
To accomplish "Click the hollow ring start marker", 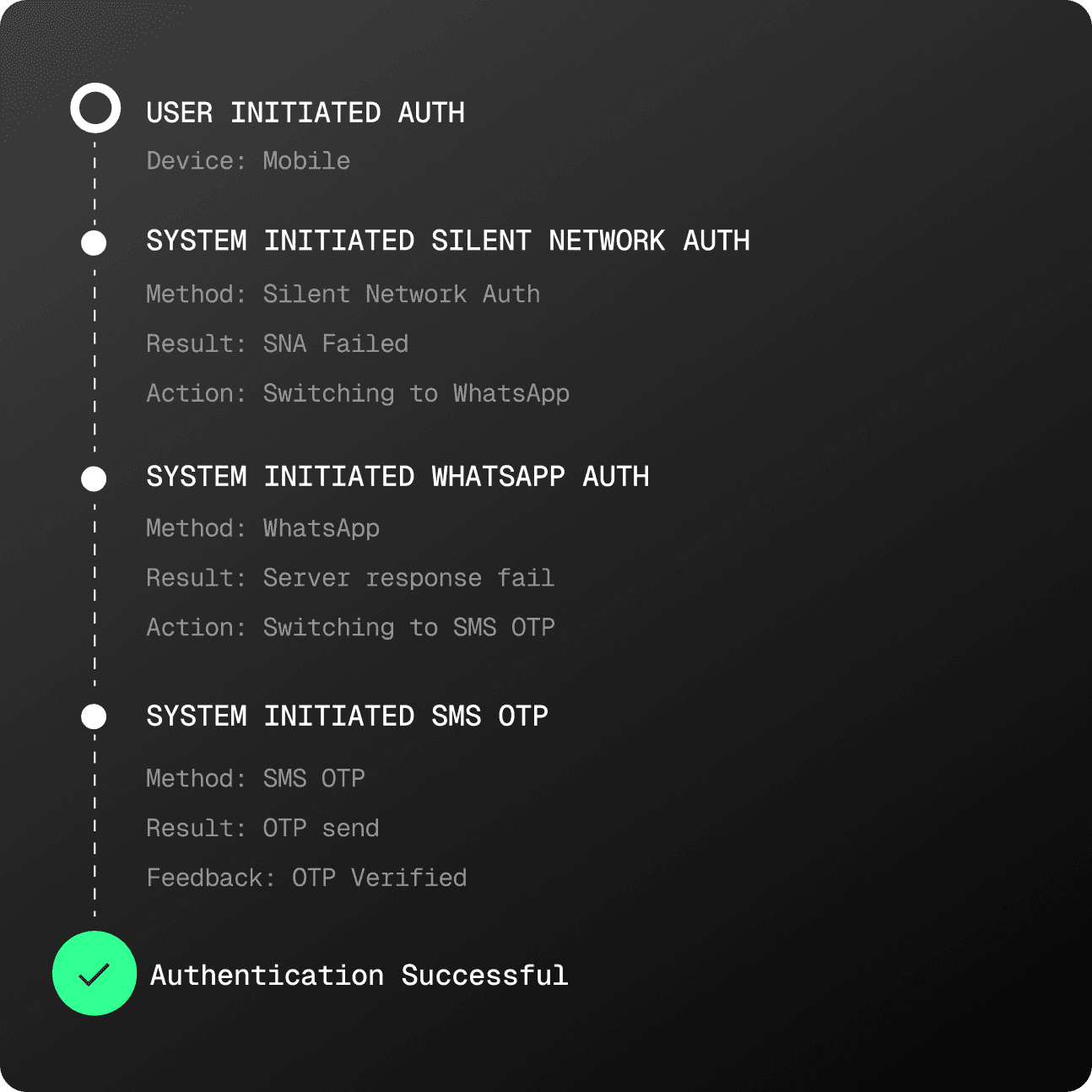I will tap(95, 108).
